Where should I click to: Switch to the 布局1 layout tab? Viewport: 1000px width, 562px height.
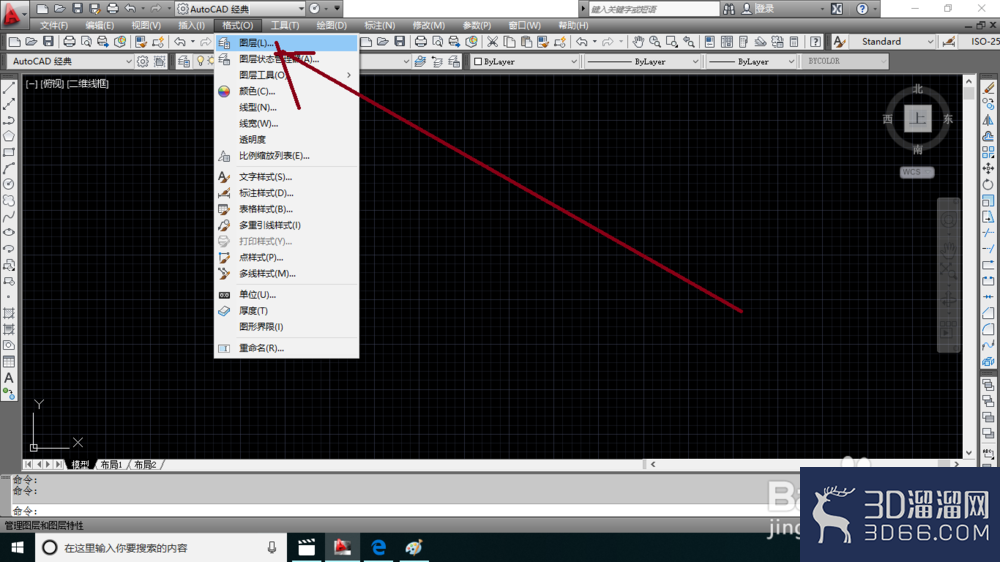pos(111,464)
